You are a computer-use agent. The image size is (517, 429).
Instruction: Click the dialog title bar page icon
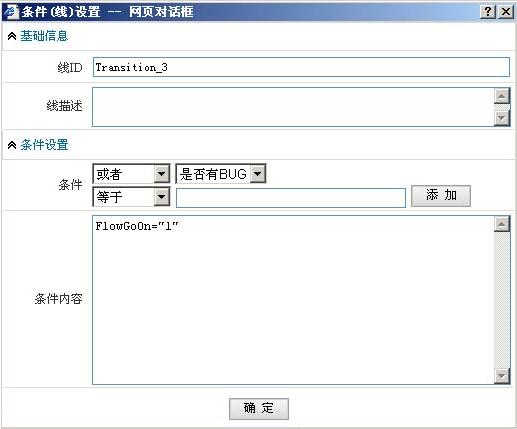pos(11,12)
